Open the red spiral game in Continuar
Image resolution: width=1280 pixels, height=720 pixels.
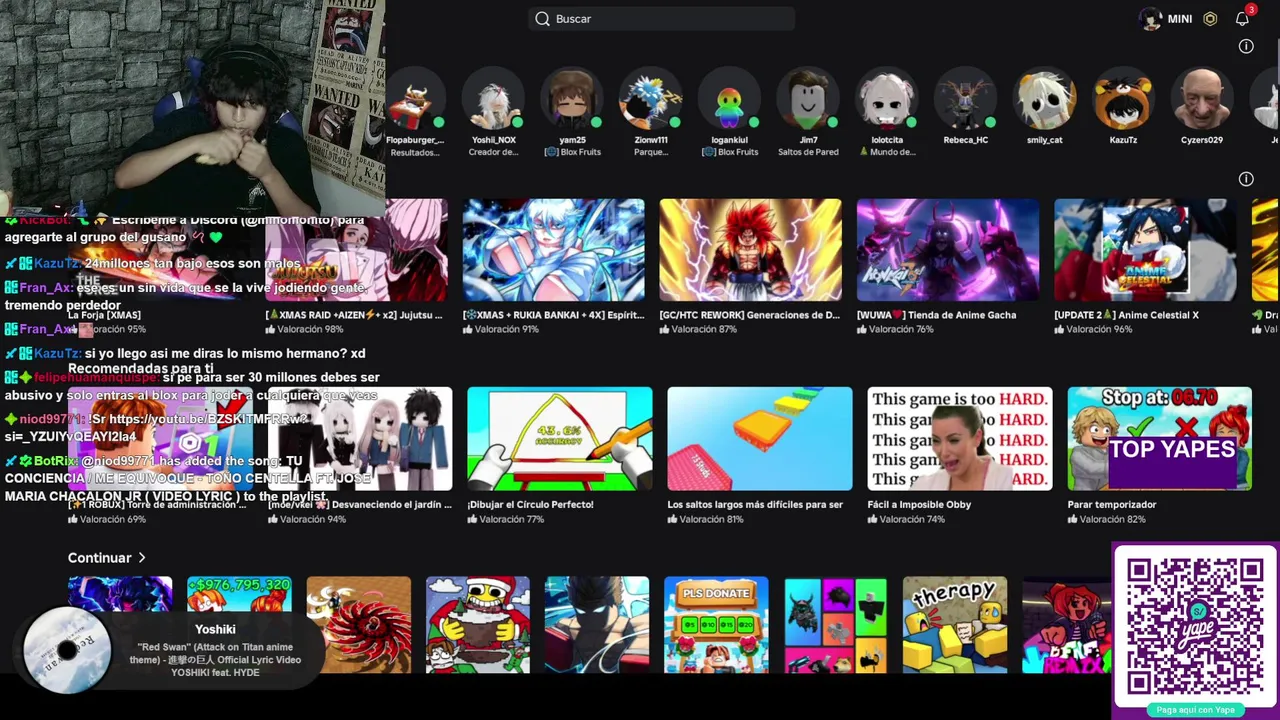tap(358, 625)
